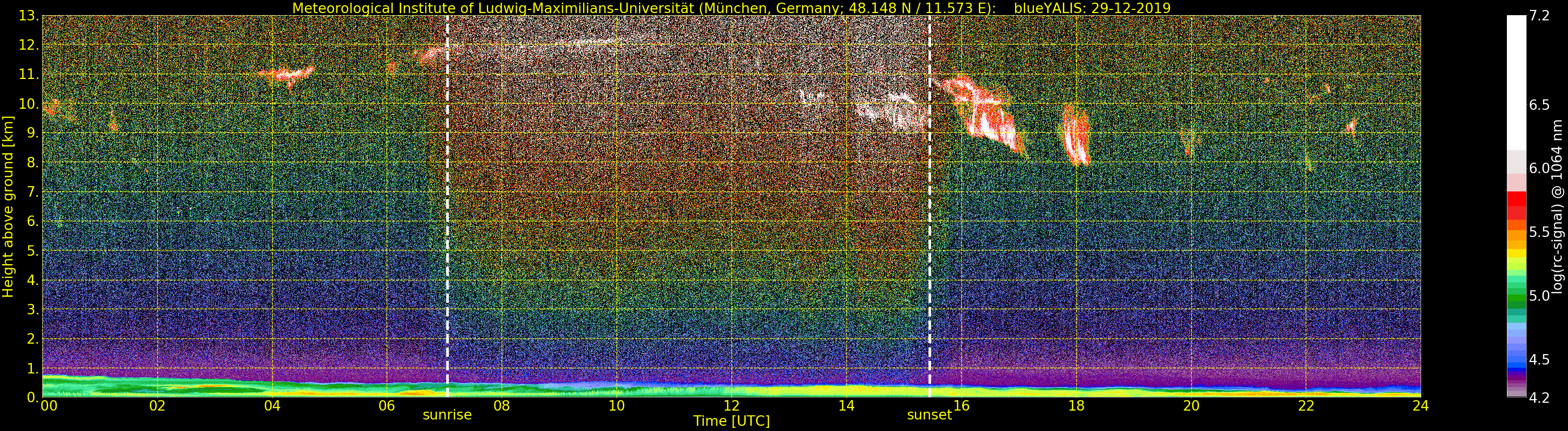
Task: Click the bright cirrus cloud near 04 UTC
Action: 286,75
